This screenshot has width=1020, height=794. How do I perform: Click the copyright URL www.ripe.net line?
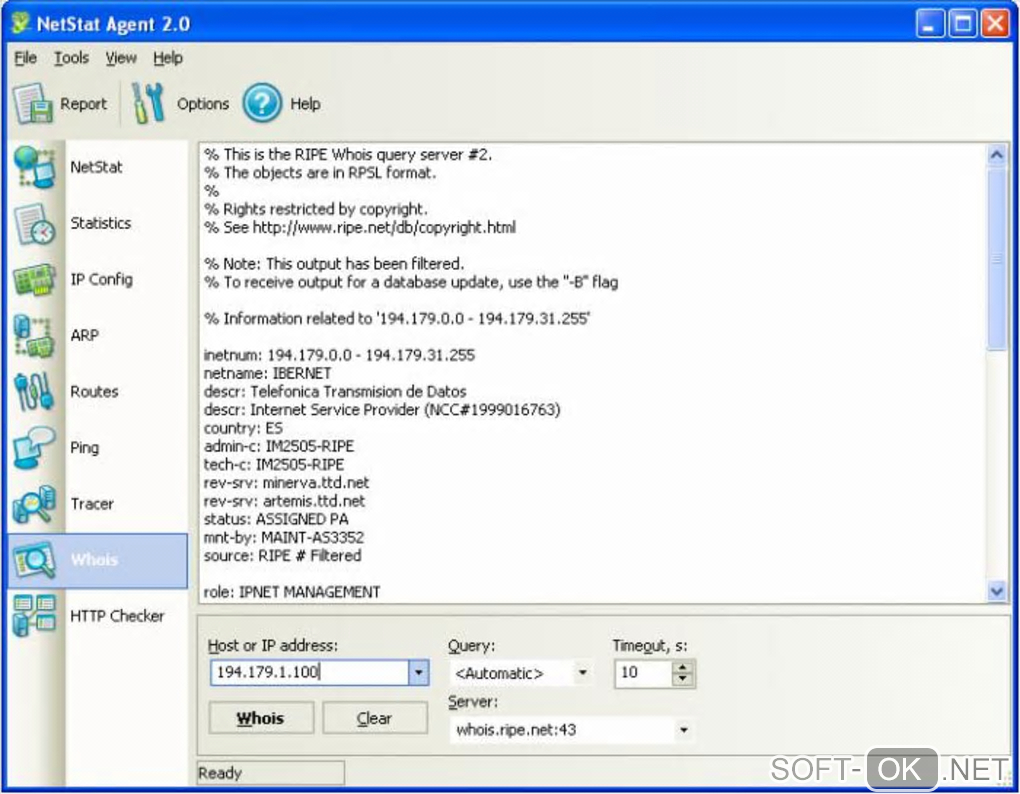coord(360,228)
